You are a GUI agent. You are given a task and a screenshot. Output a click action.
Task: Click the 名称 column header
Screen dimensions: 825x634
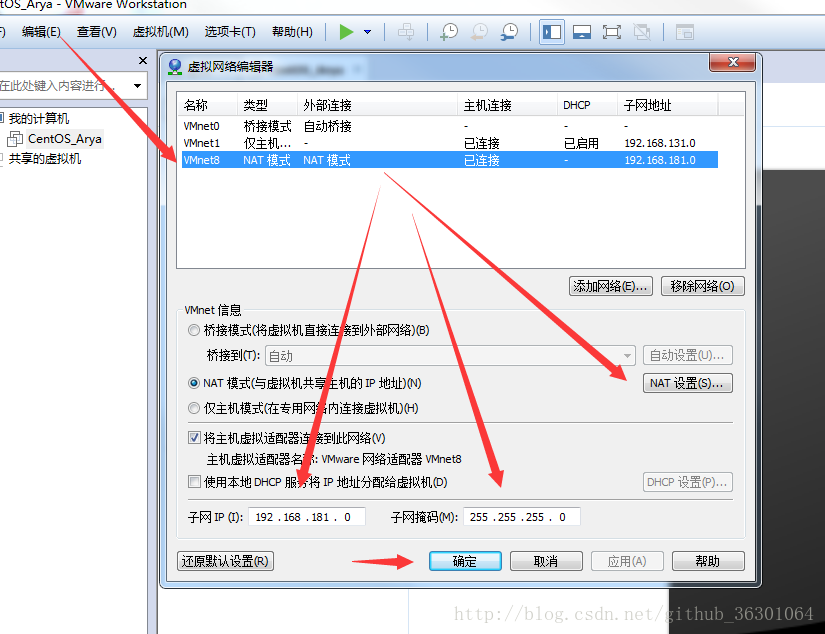click(208, 105)
